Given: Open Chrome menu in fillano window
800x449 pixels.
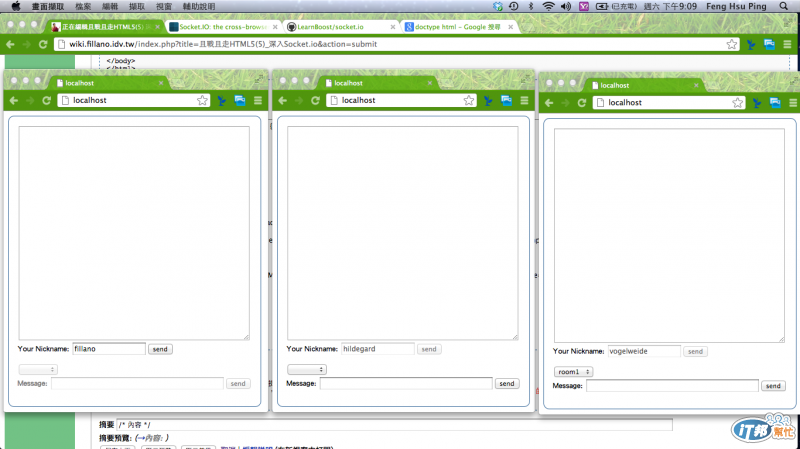Looking at the screenshot, I should tap(258, 101).
